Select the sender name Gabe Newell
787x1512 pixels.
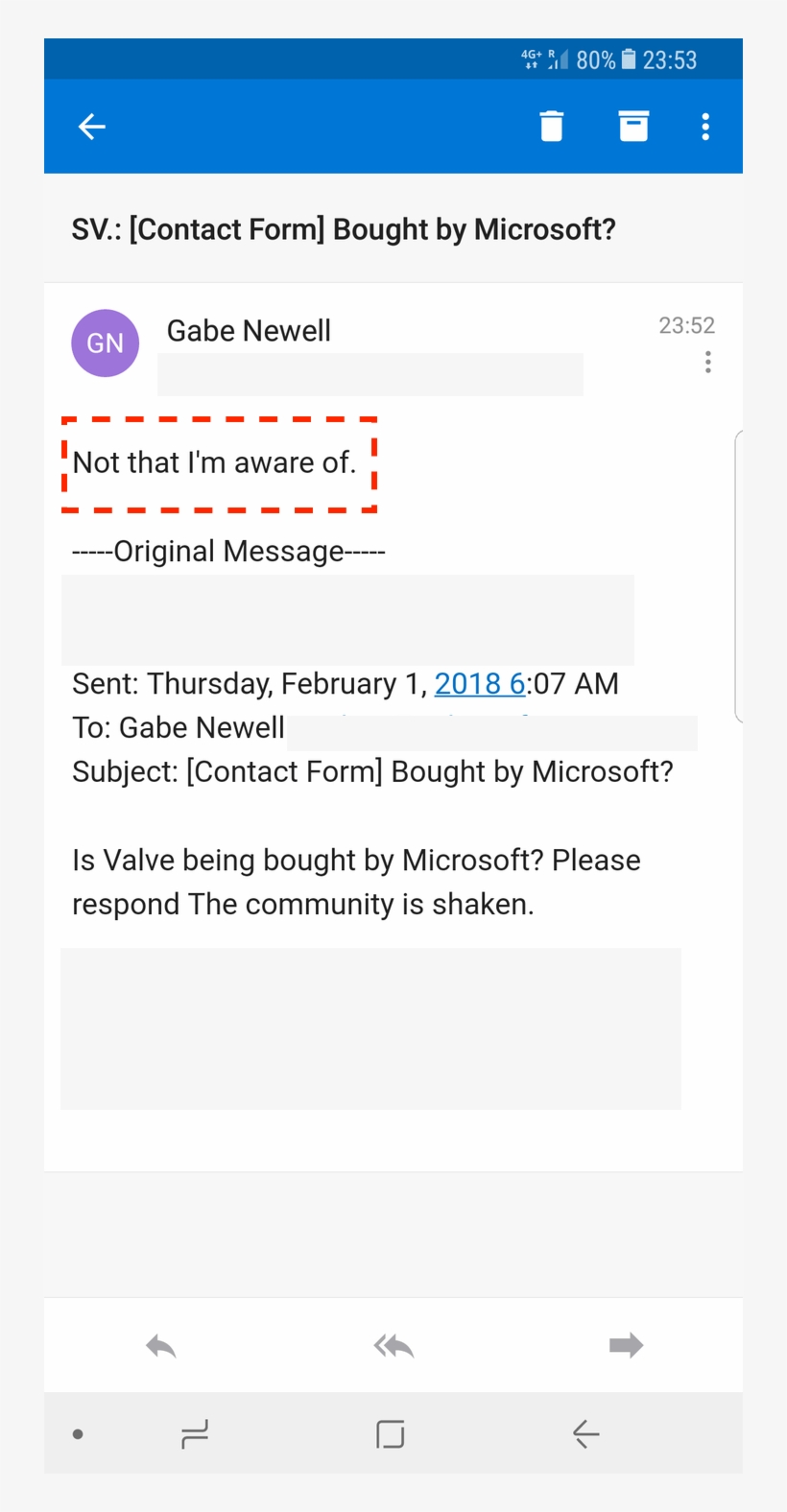(249, 330)
